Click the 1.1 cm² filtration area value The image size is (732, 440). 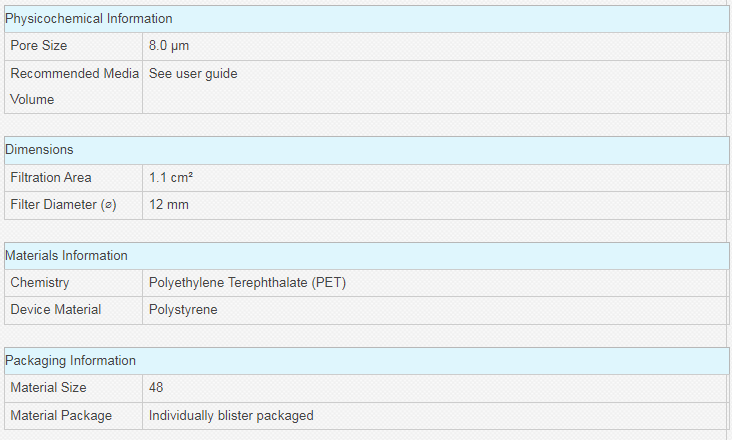(171, 178)
